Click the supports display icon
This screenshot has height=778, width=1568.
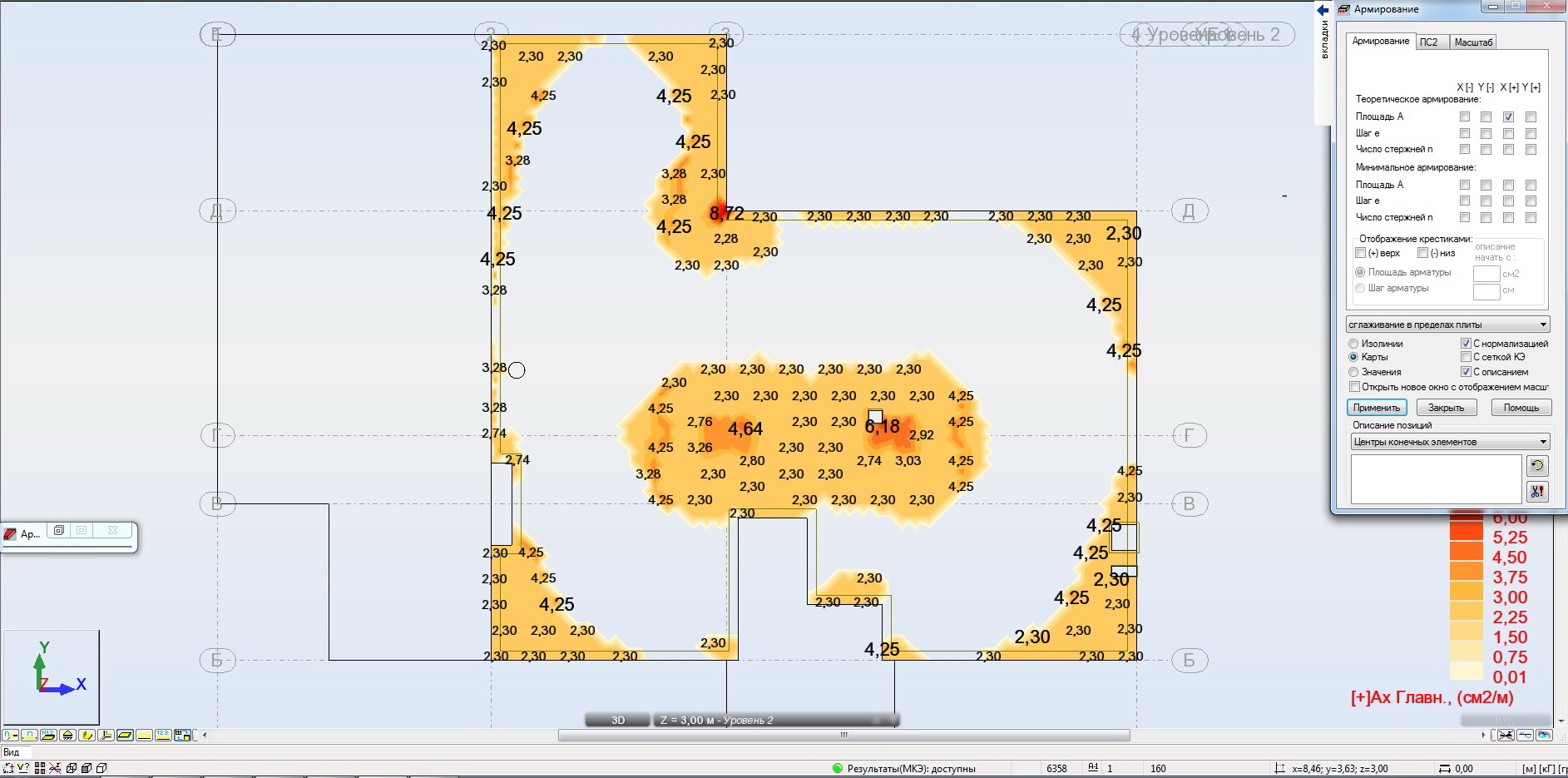coord(68,736)
